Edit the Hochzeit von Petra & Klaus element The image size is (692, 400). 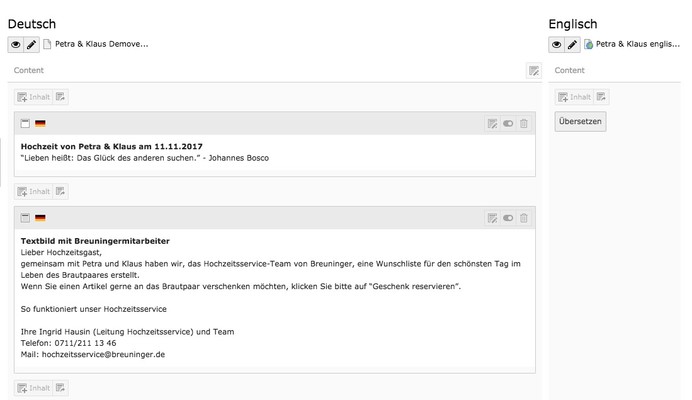492,124
